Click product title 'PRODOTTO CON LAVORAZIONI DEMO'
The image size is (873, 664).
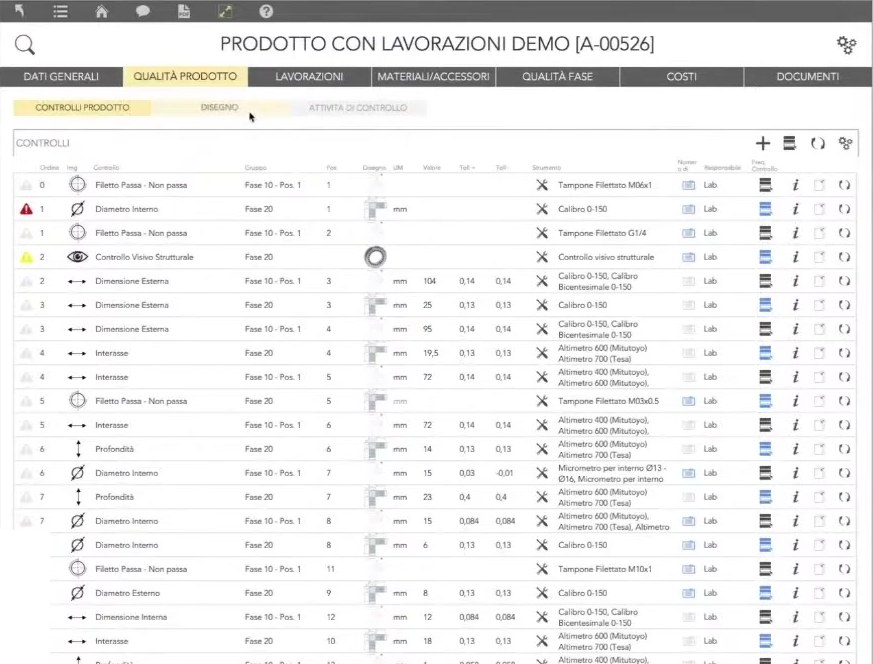click(x=395, y=44)
